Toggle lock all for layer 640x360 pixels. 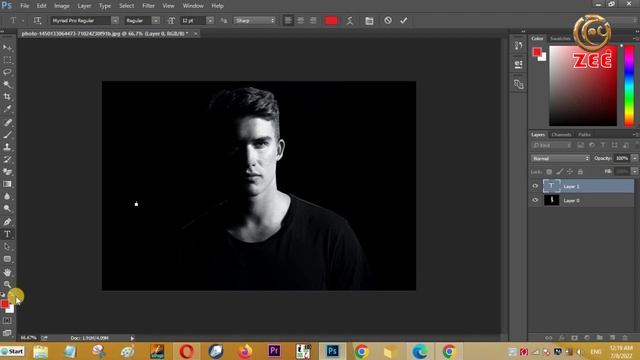pos(580,172)
